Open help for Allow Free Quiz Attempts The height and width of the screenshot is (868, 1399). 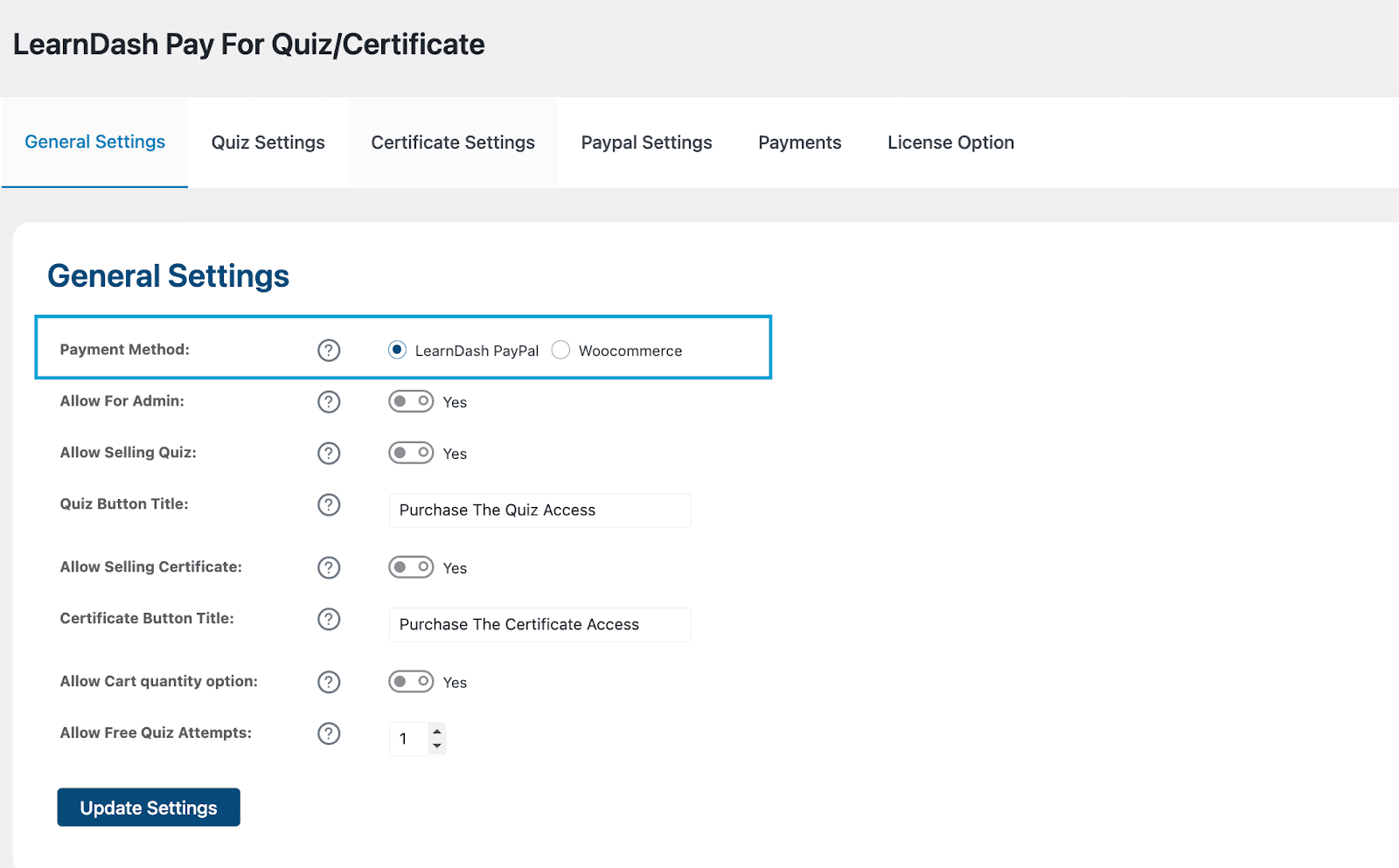coord(329,734)
